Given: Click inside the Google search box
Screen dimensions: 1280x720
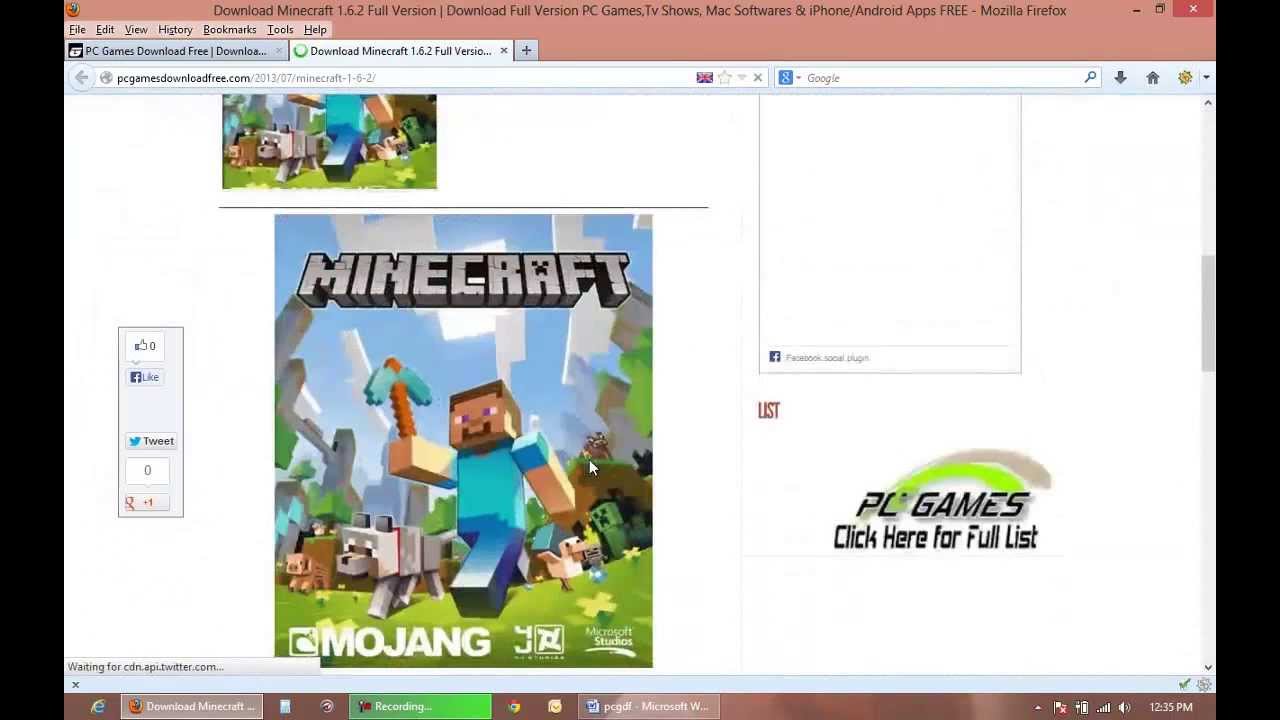Looking at the screenshot, I should (940, 78).
